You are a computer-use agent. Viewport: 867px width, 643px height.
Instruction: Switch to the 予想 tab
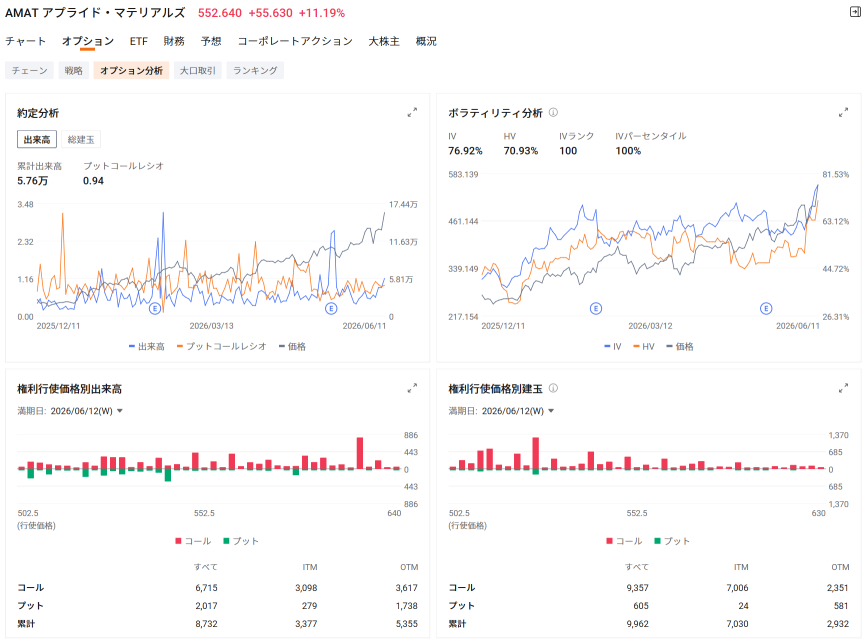pyautogui.click(x=211, y=41)
